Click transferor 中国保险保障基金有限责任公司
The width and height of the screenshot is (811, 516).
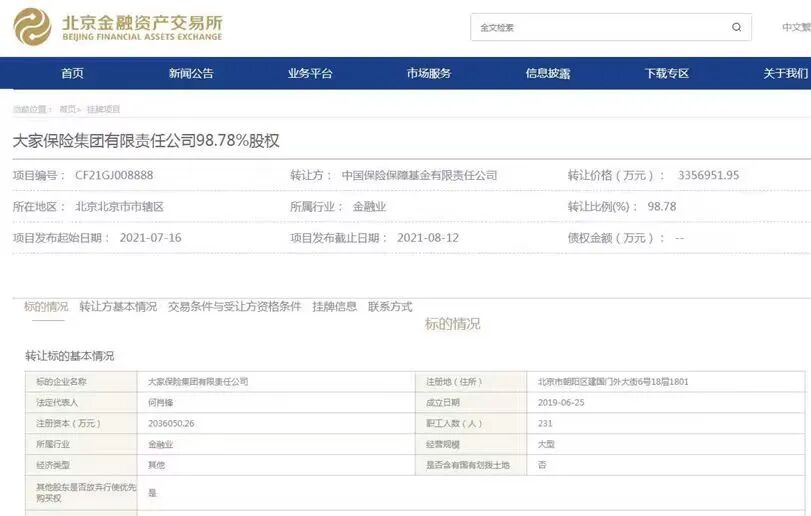(x=419, y=175)
